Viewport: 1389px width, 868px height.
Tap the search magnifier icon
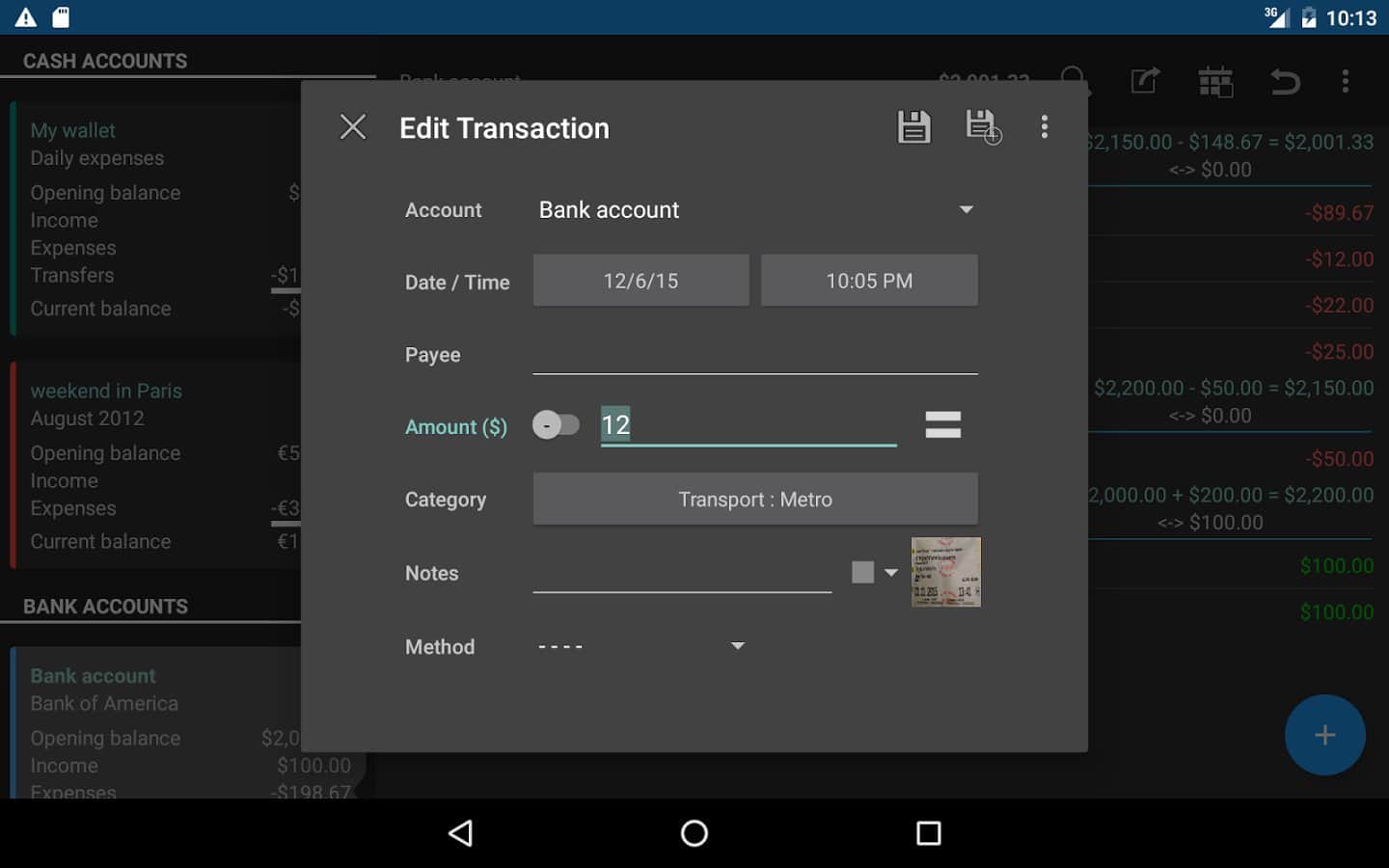[x=1074, y=81]
